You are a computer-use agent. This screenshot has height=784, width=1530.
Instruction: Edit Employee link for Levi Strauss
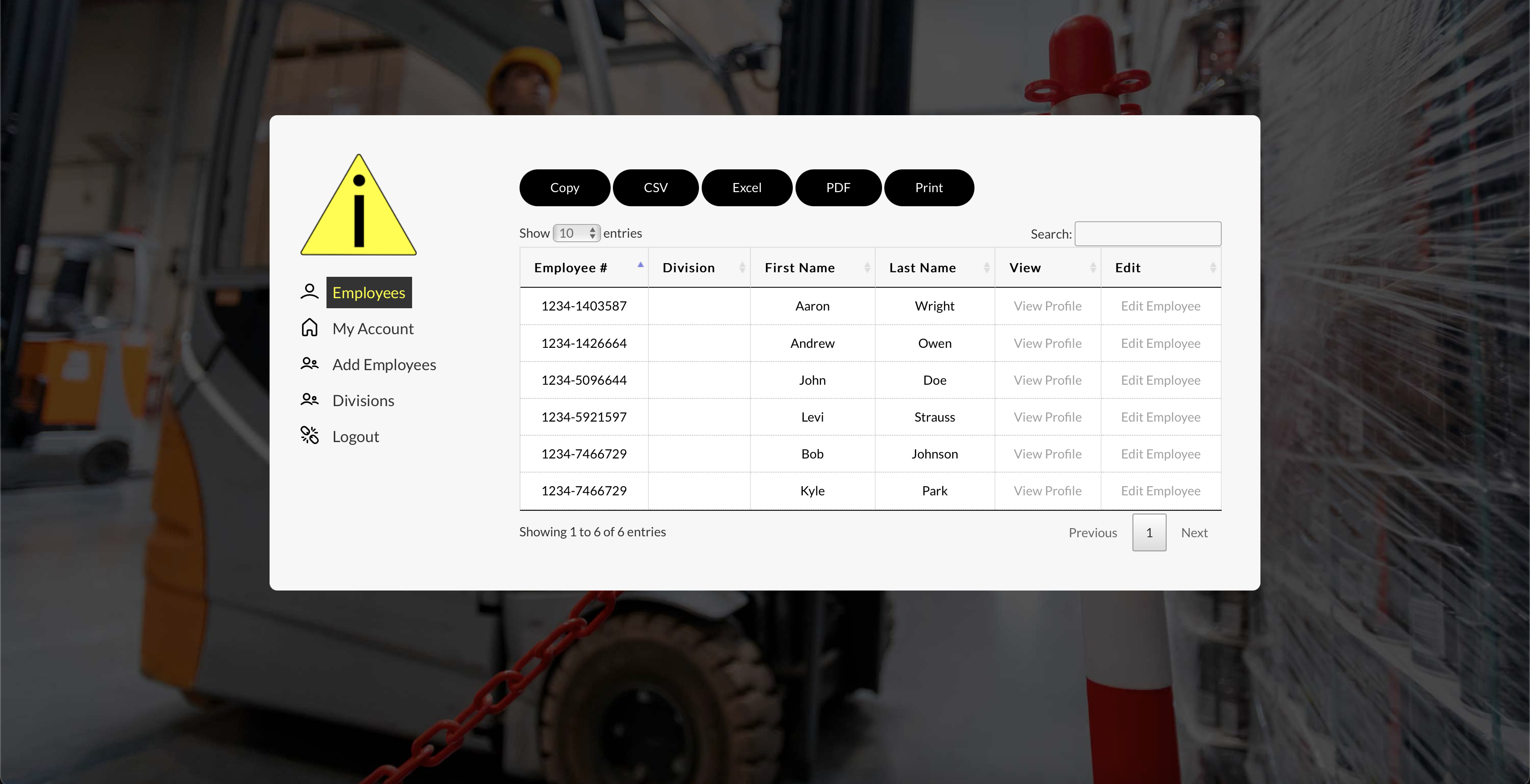tap(1160, 417)
